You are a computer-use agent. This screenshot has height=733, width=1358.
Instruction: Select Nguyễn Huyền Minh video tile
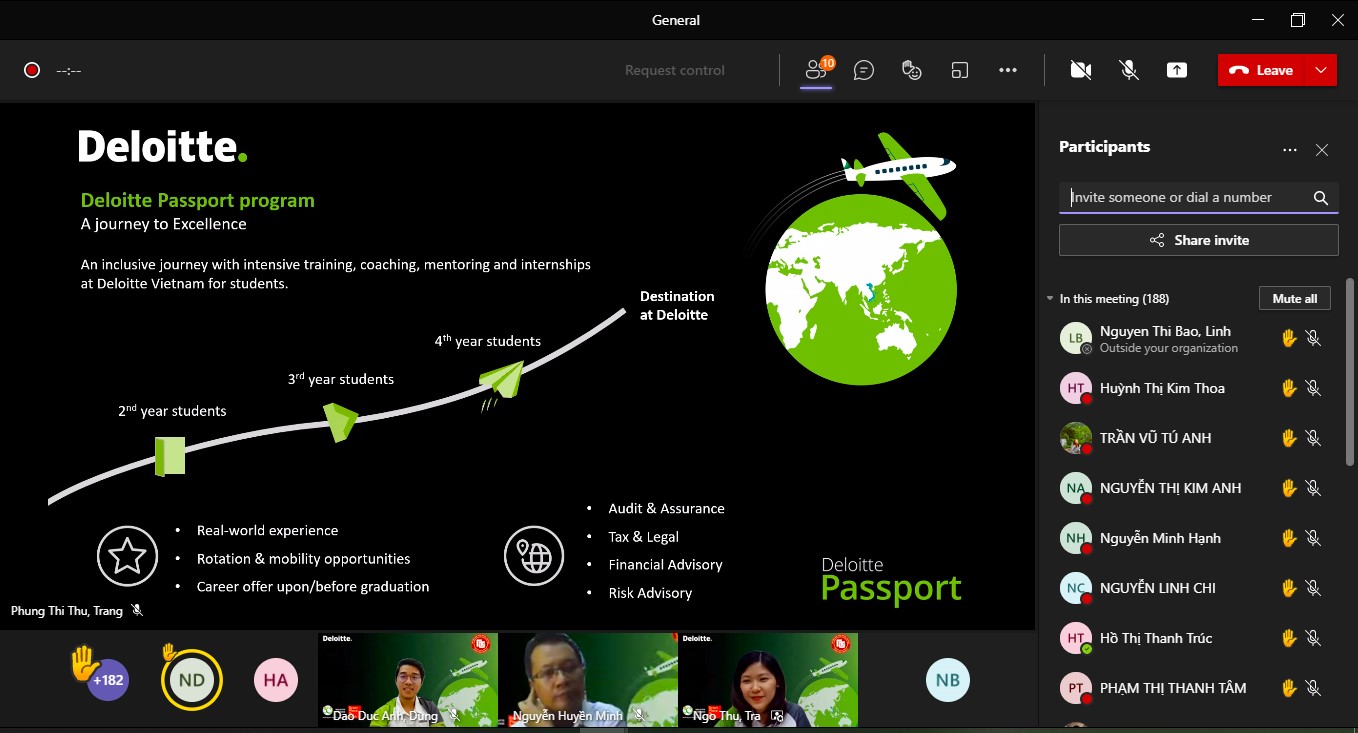point(588,680)
